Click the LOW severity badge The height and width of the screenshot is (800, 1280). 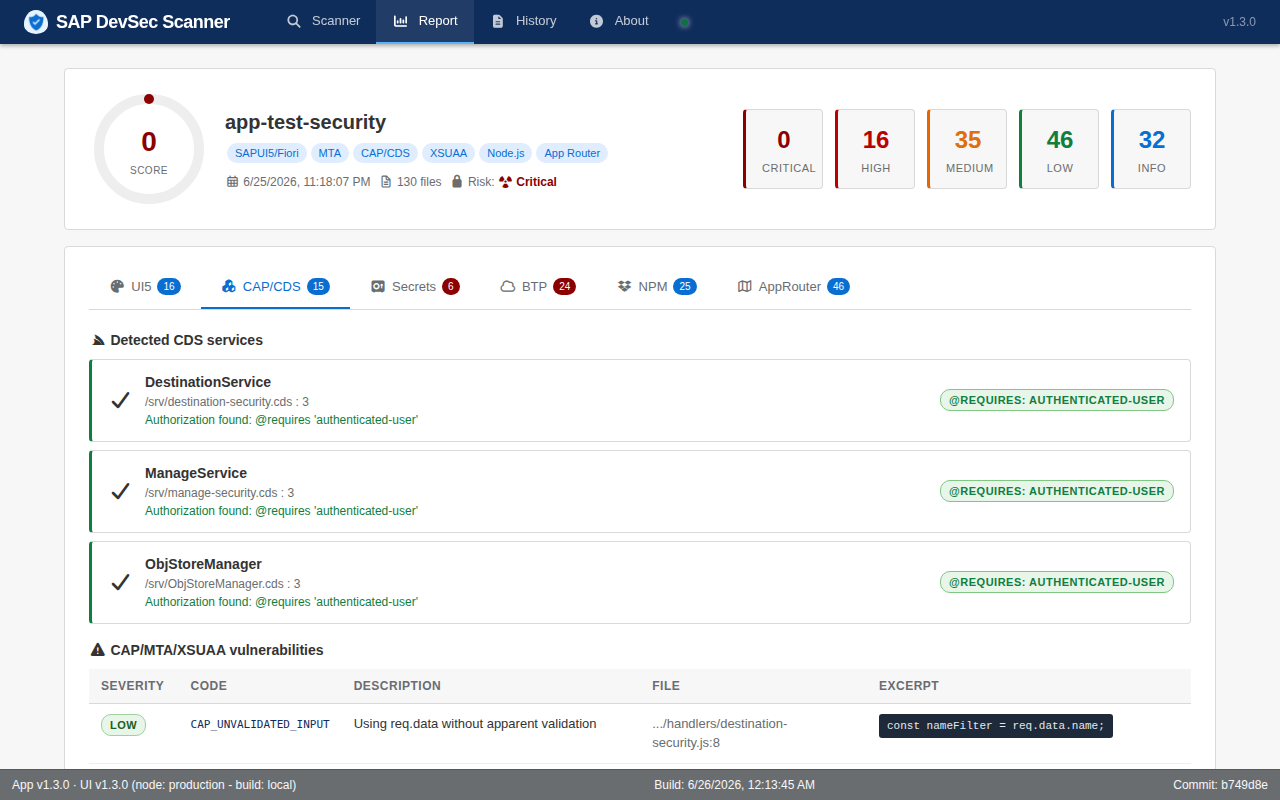coord(123,725)
